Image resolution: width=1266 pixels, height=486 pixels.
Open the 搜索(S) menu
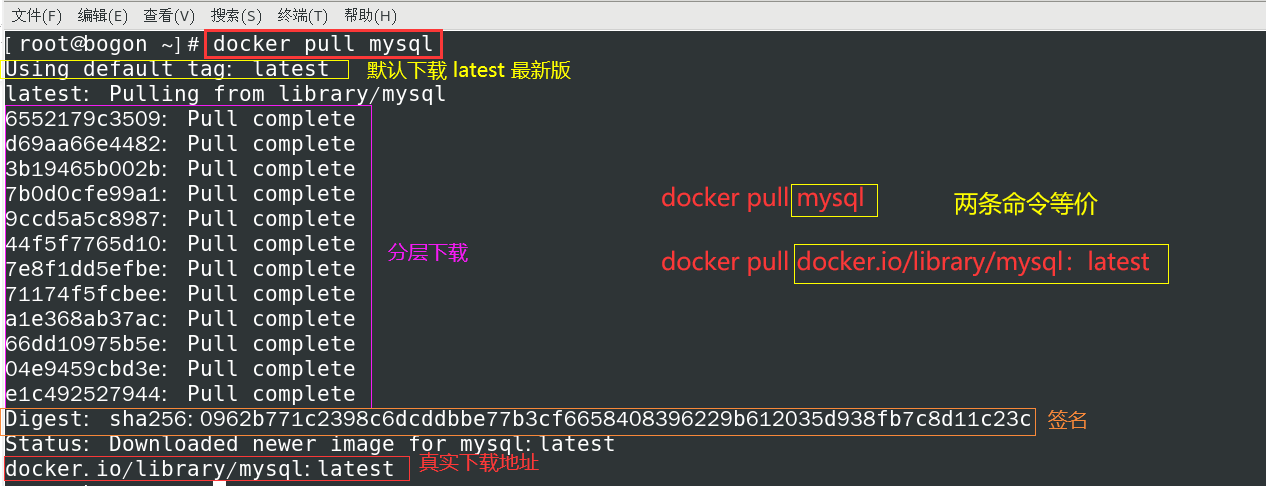click(x=236, y=16)
